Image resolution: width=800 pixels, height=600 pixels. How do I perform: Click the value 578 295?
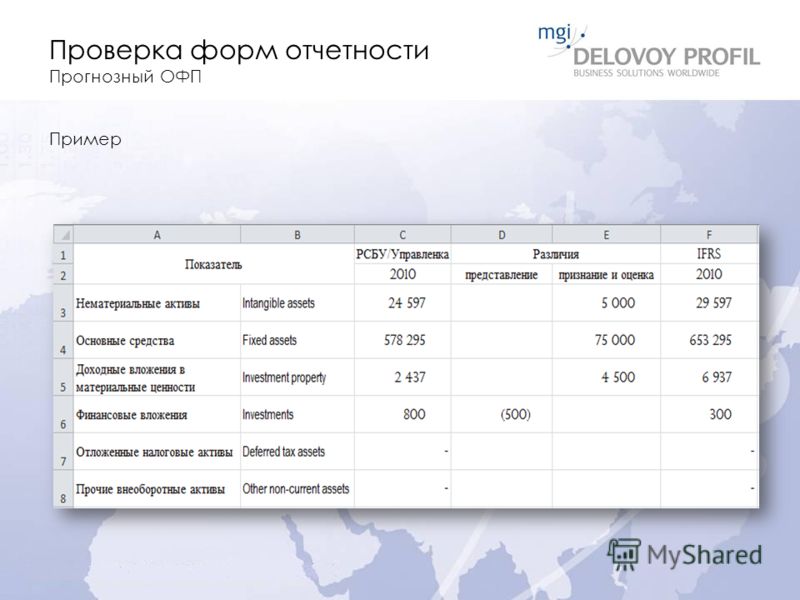point(405,340)
